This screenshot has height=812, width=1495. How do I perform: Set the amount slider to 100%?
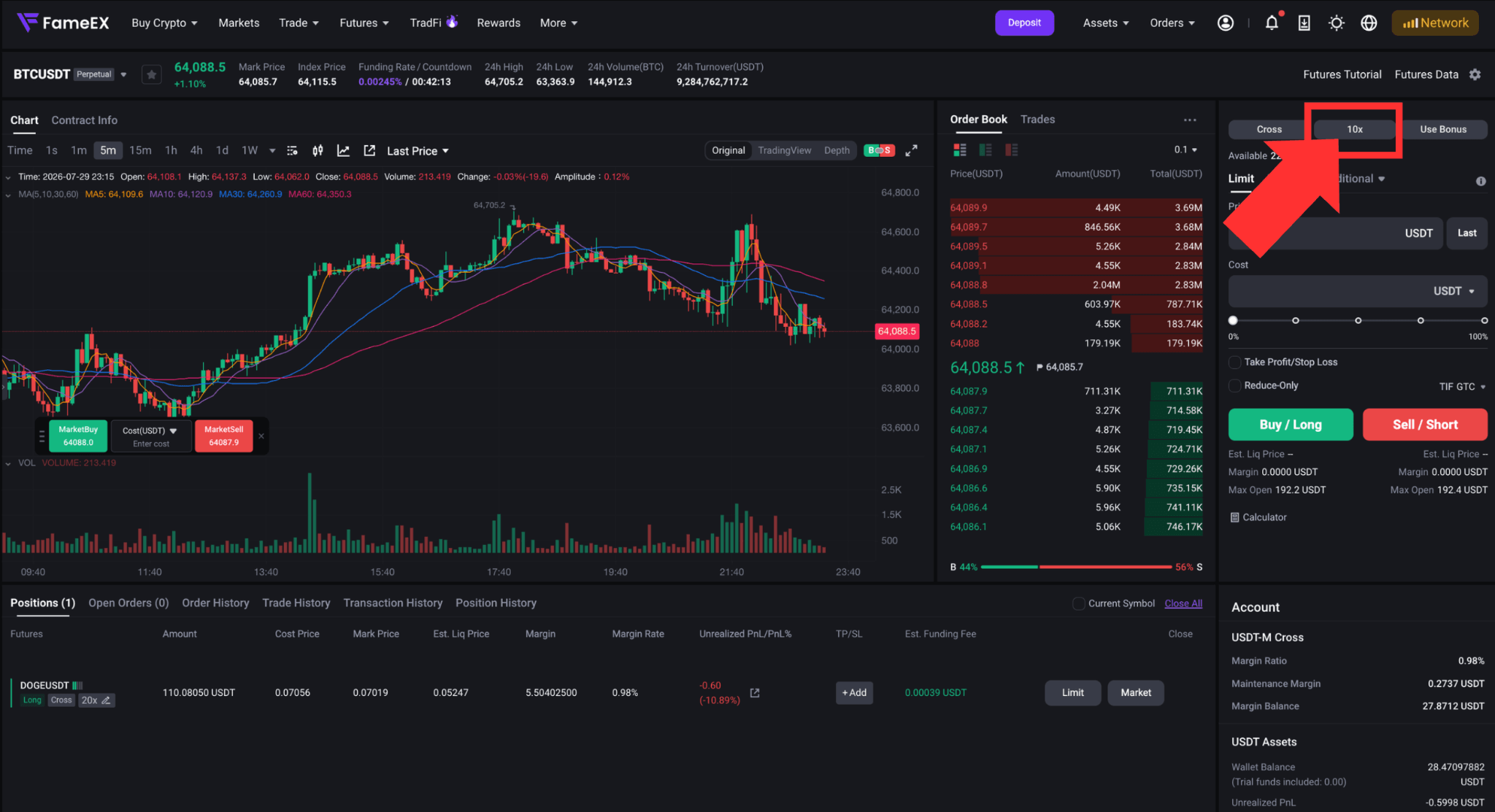(1484, 320)
